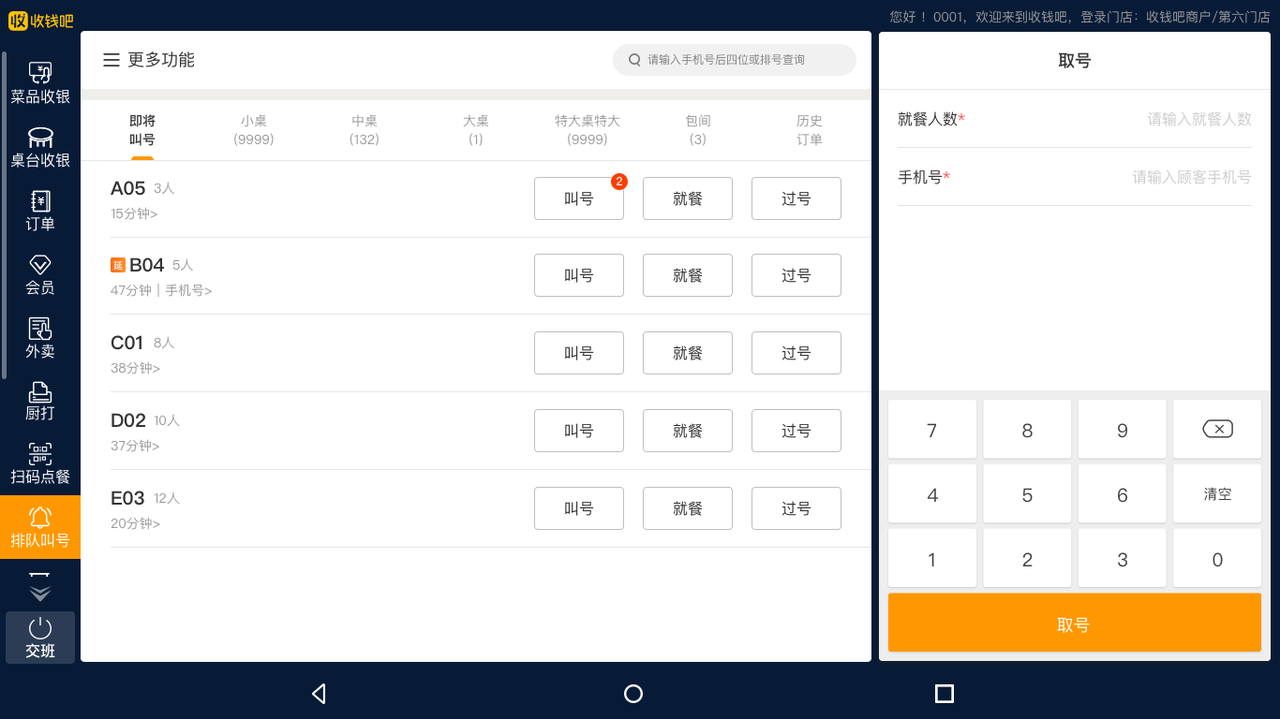
Task: Open the 外卖 section
Action: coord(40,339)
